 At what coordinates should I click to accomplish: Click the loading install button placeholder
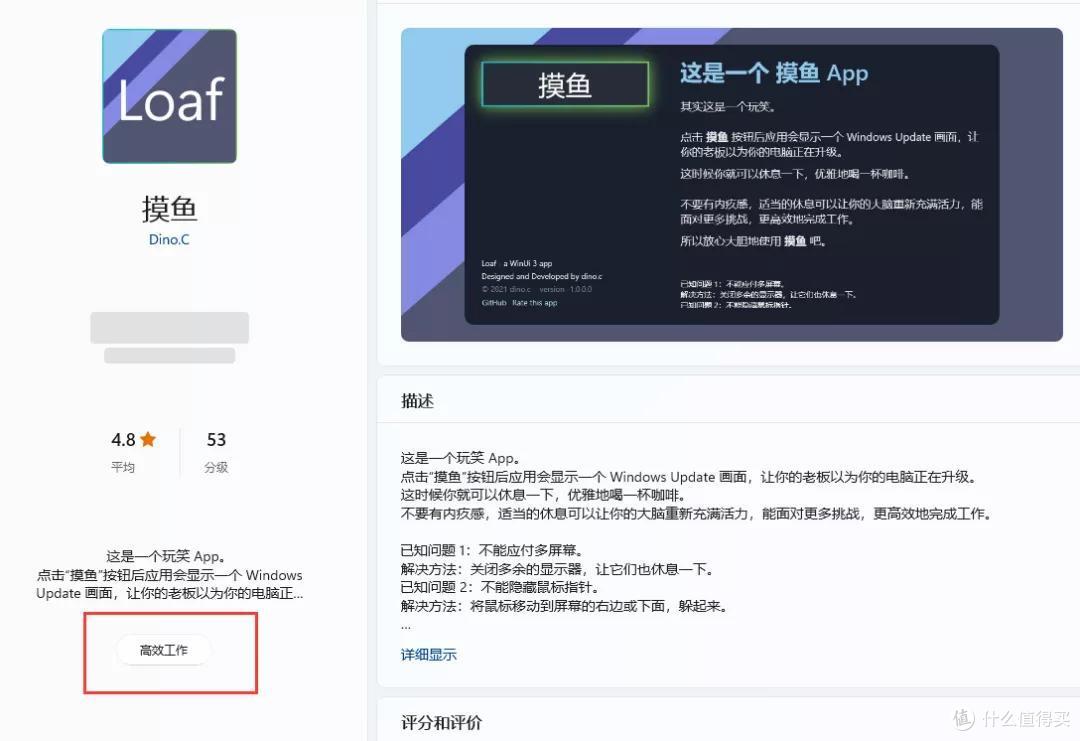pyautogui.click(x=169, y=328)
